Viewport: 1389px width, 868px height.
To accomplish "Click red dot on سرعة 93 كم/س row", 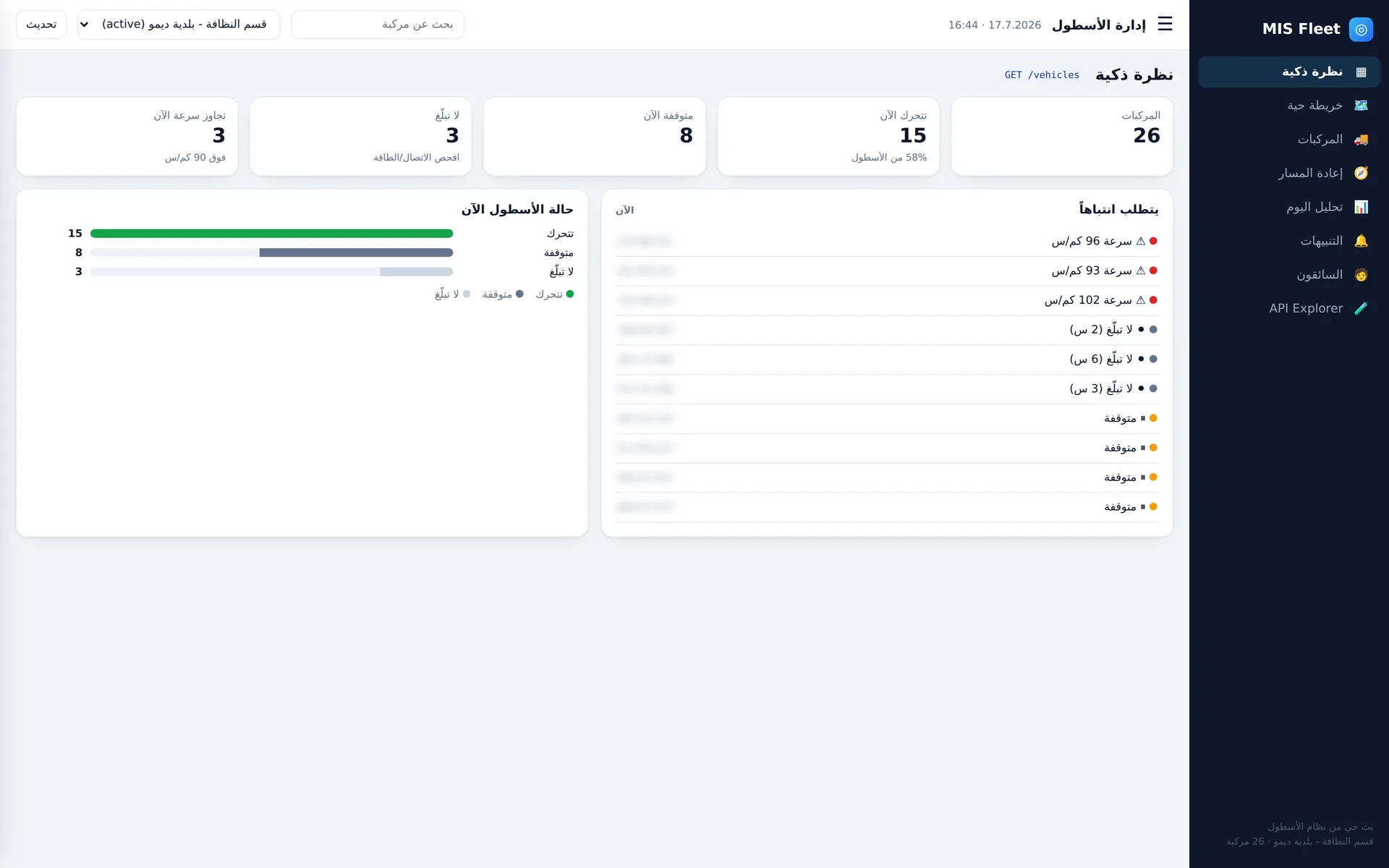I will tap(1153, 271).
